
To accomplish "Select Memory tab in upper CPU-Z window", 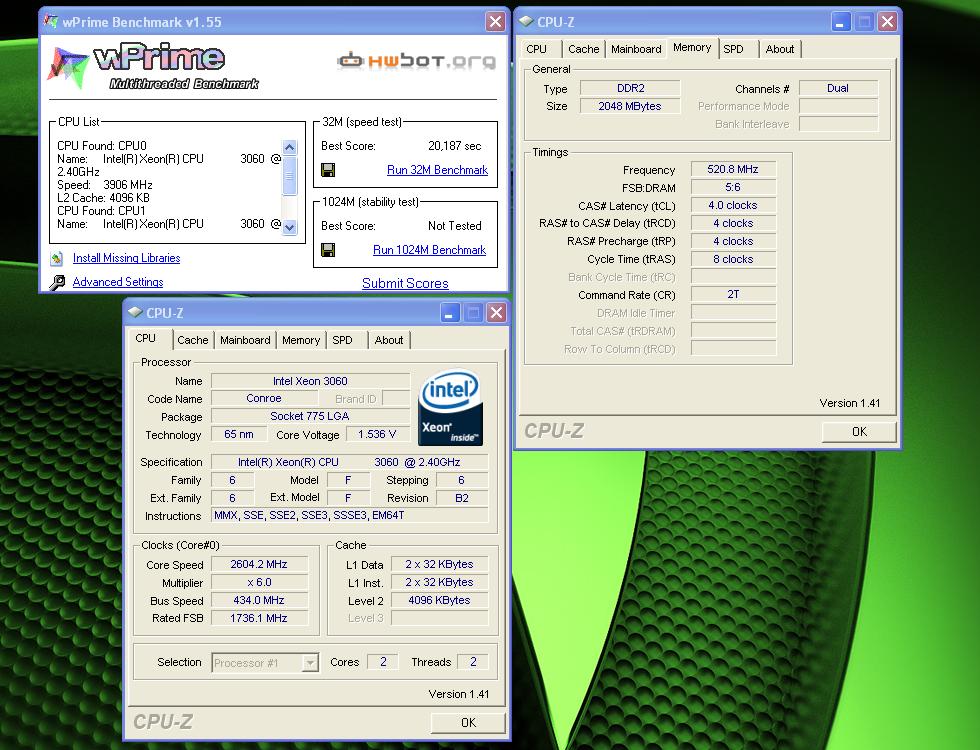I will tap(692, 48).
